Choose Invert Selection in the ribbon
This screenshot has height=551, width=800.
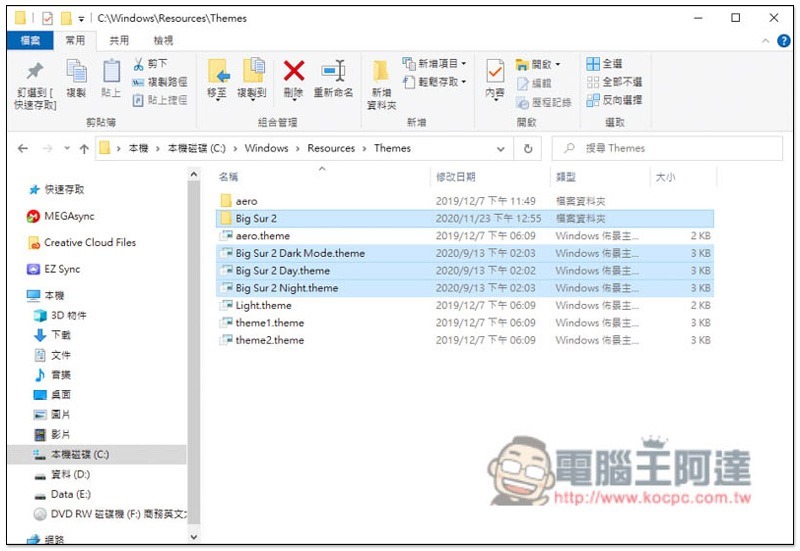[614, 100]
